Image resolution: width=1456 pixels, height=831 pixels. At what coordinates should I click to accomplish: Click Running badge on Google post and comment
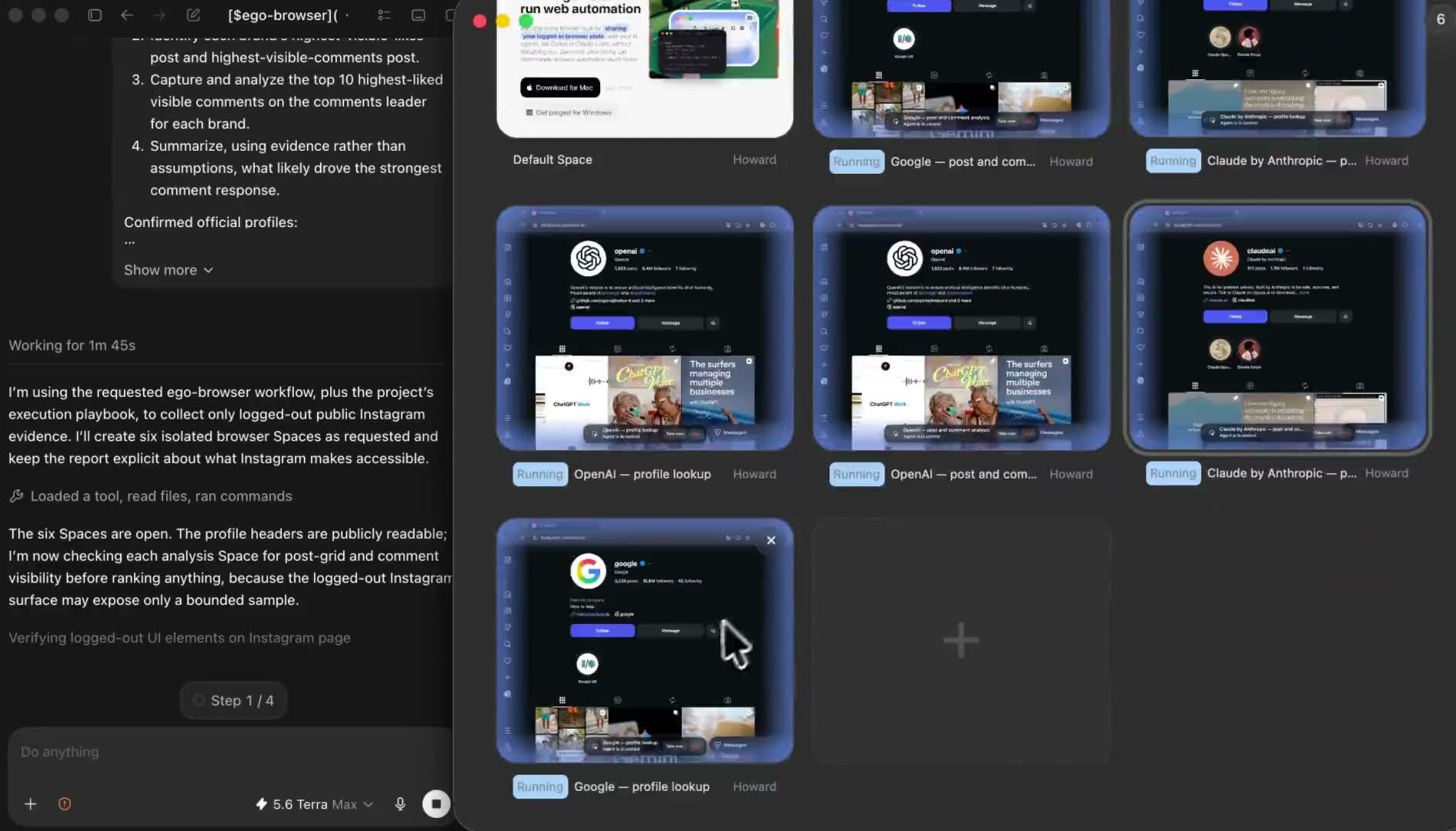[x=856, y=162]
